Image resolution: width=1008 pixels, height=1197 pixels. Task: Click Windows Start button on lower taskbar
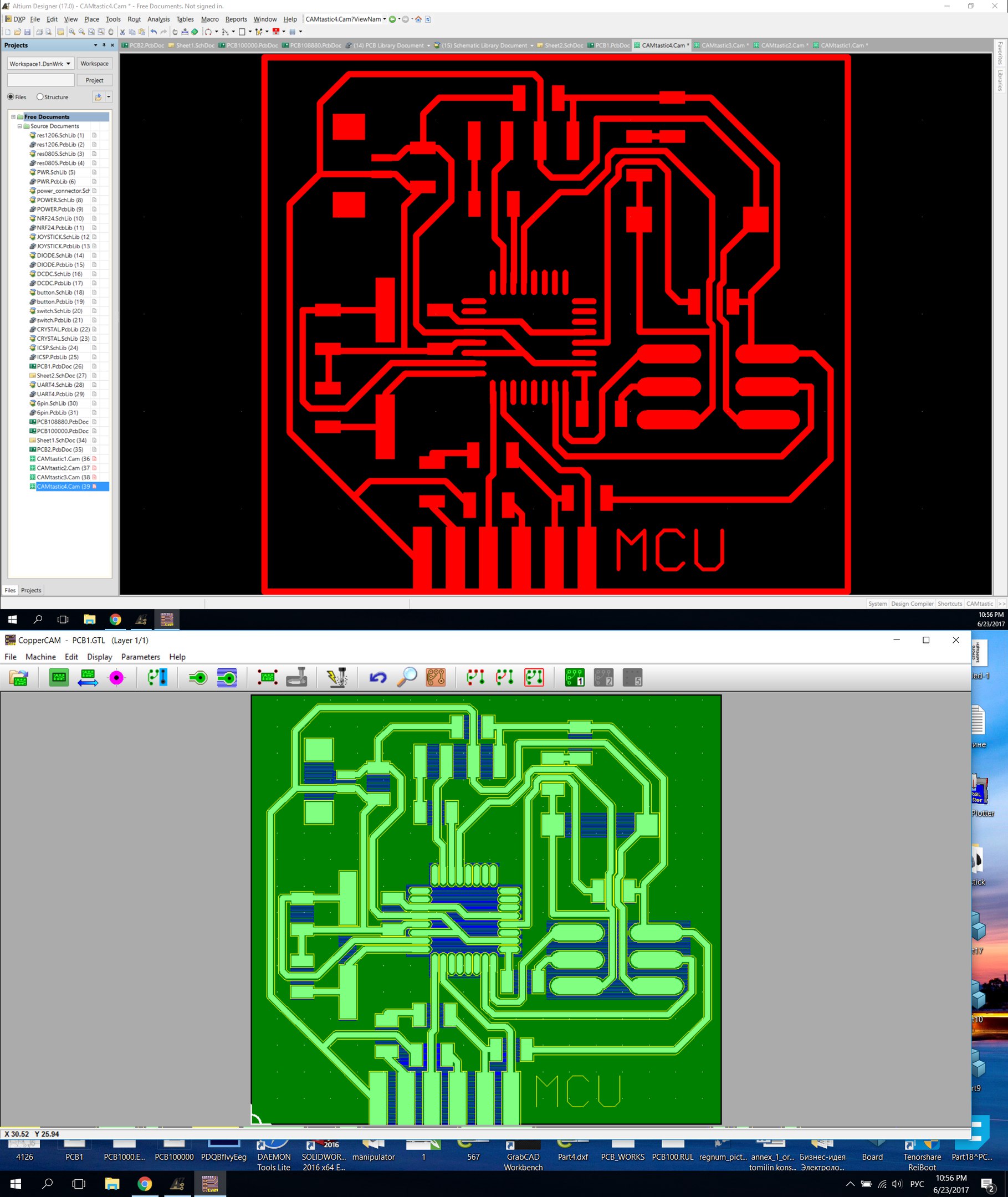[x=16, y=1183]
